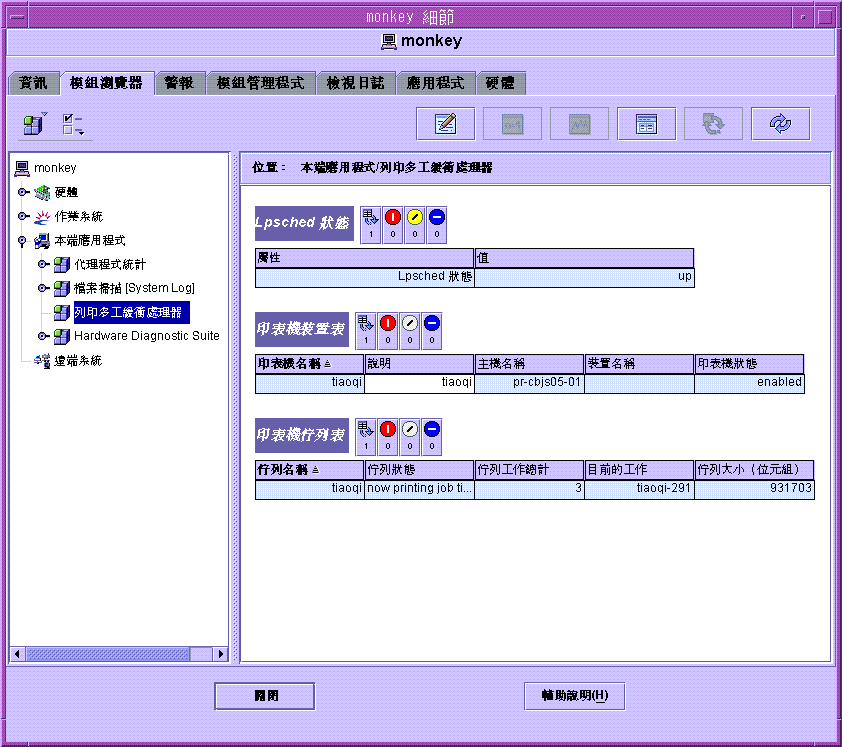Click host name cell 'pr-cbjs05-01'
The image size is (842, 747).
pyautogui.click(x=529, y=382)
